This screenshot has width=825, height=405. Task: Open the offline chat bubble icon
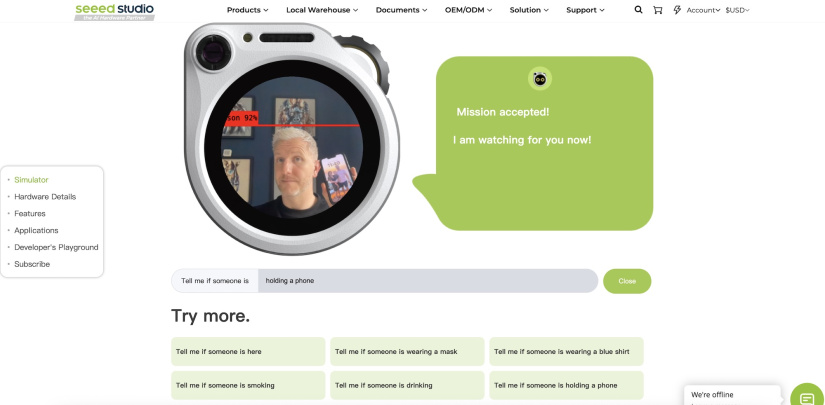click(807, 397)
